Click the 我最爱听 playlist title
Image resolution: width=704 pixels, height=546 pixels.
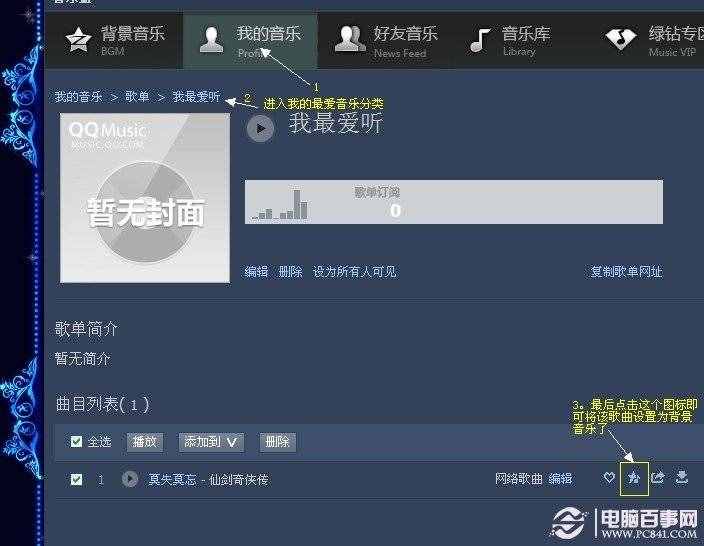tap(336, 123)
